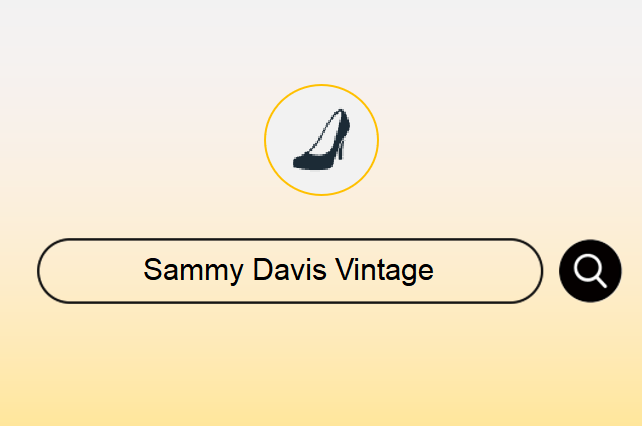Click empty left area inside search bar
Viewport: 642px width, 426px height.
pyautogui.click(x=92, y=271)
